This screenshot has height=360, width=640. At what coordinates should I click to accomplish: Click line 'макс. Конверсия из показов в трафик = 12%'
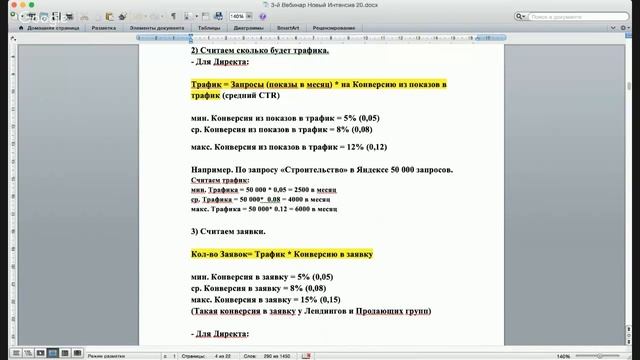coord(289,147)
